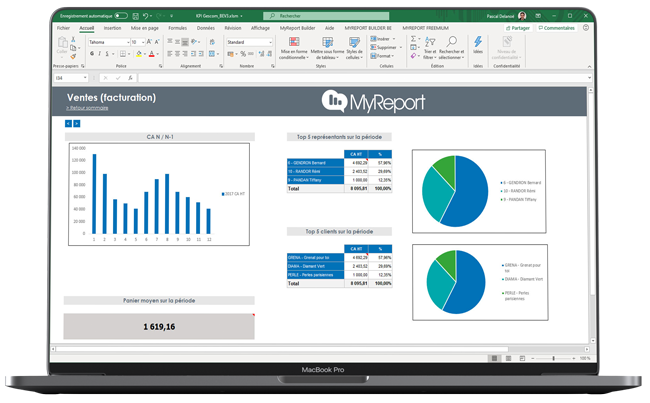
Task: Select top vertical alignment
Action: [x=170, y=42]
